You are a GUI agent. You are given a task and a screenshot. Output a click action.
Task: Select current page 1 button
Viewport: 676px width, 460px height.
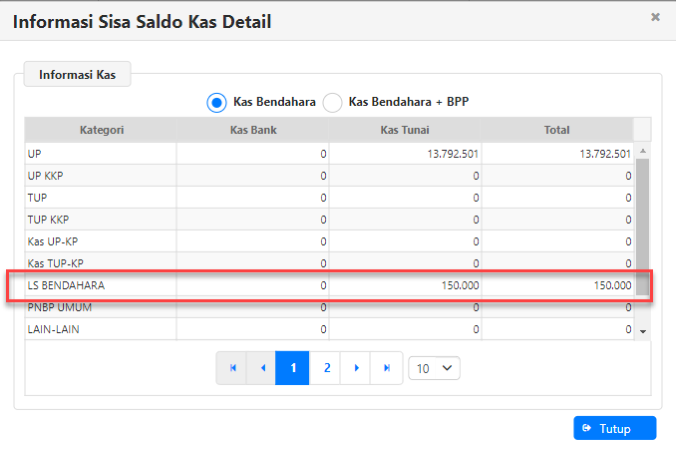pos(293,368)
